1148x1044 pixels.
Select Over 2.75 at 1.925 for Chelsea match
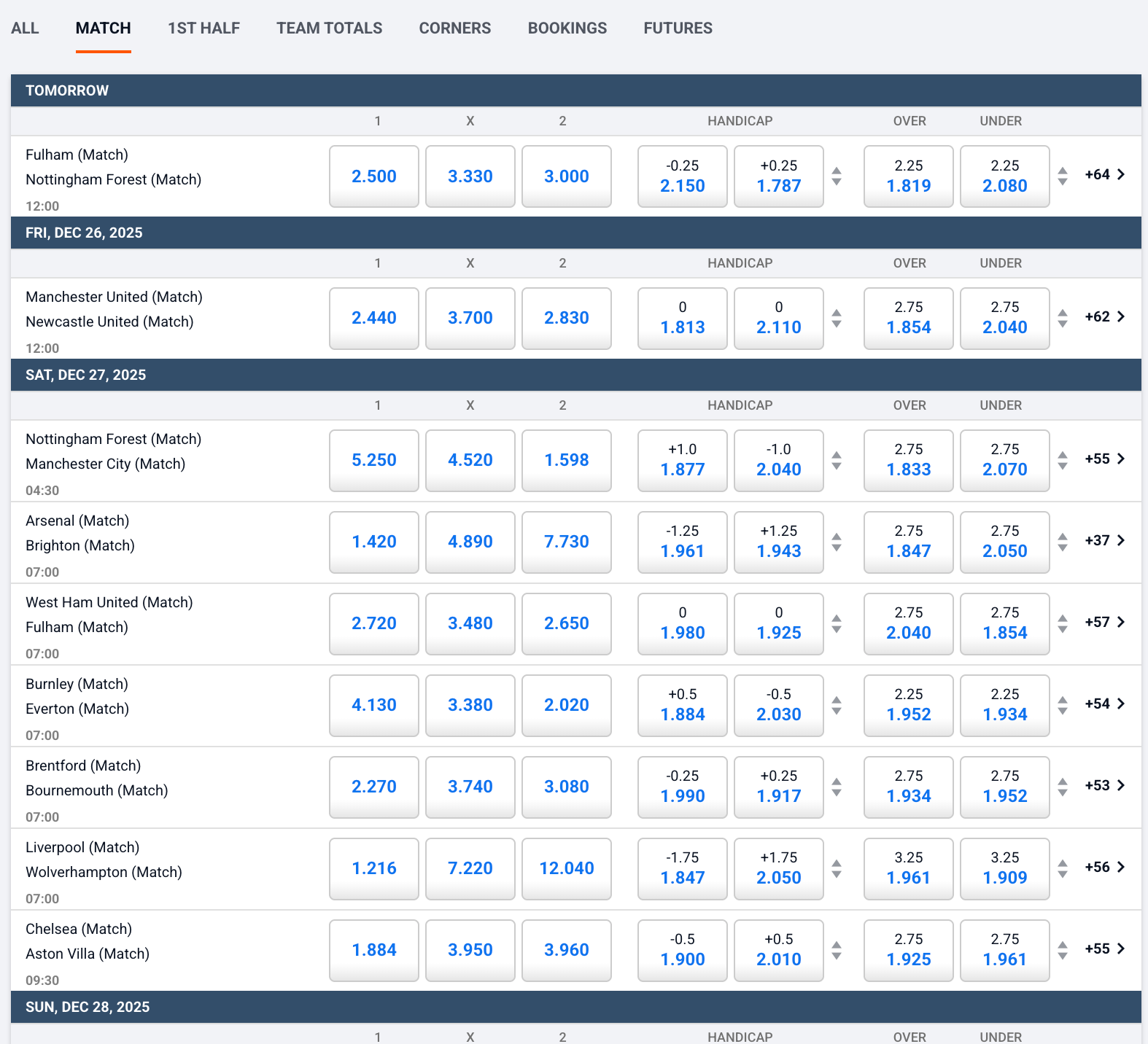(909, 951)
